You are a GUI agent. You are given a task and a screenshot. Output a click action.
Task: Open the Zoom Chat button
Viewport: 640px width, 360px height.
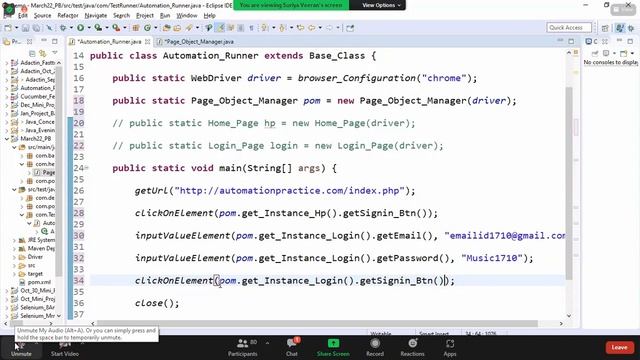coord(291,348)
